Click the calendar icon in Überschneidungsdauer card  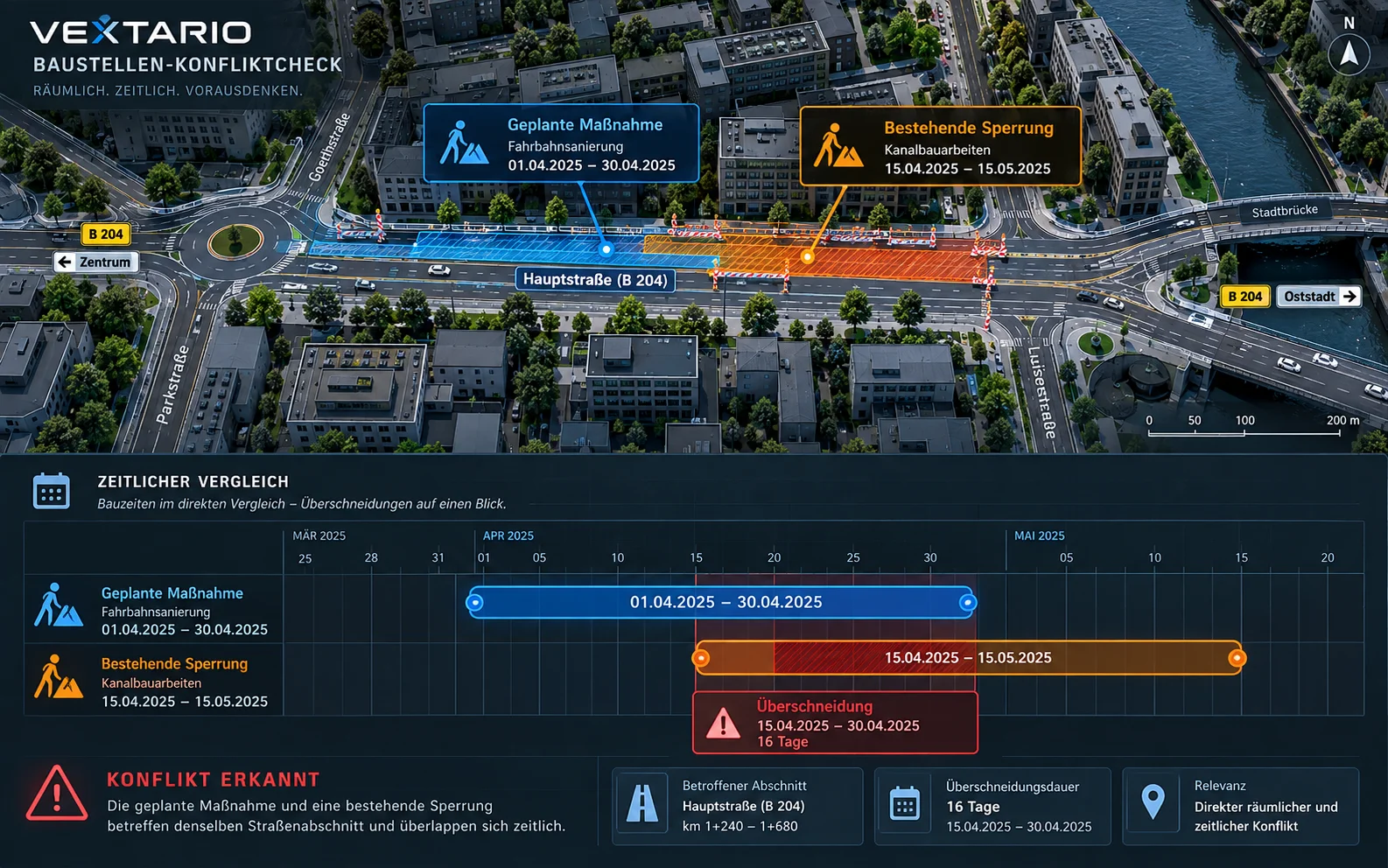point(904,803)
